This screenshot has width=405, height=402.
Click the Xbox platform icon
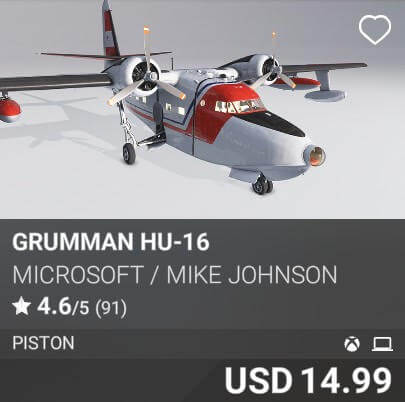(352, 344)
